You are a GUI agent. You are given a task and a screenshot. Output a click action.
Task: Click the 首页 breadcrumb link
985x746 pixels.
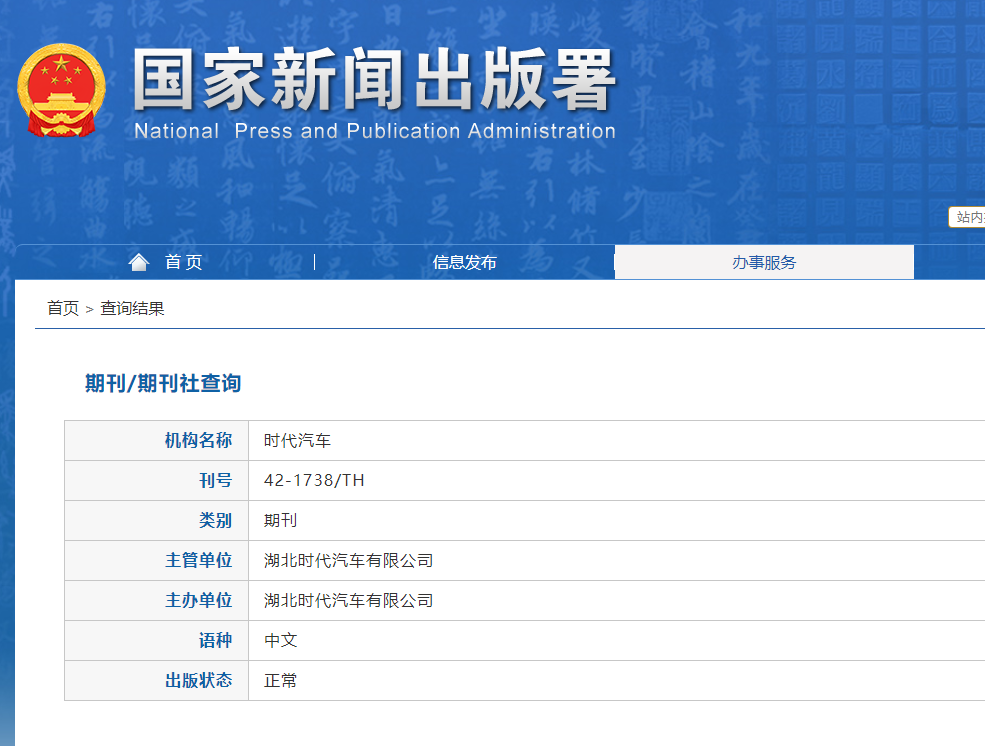(62, 308)
